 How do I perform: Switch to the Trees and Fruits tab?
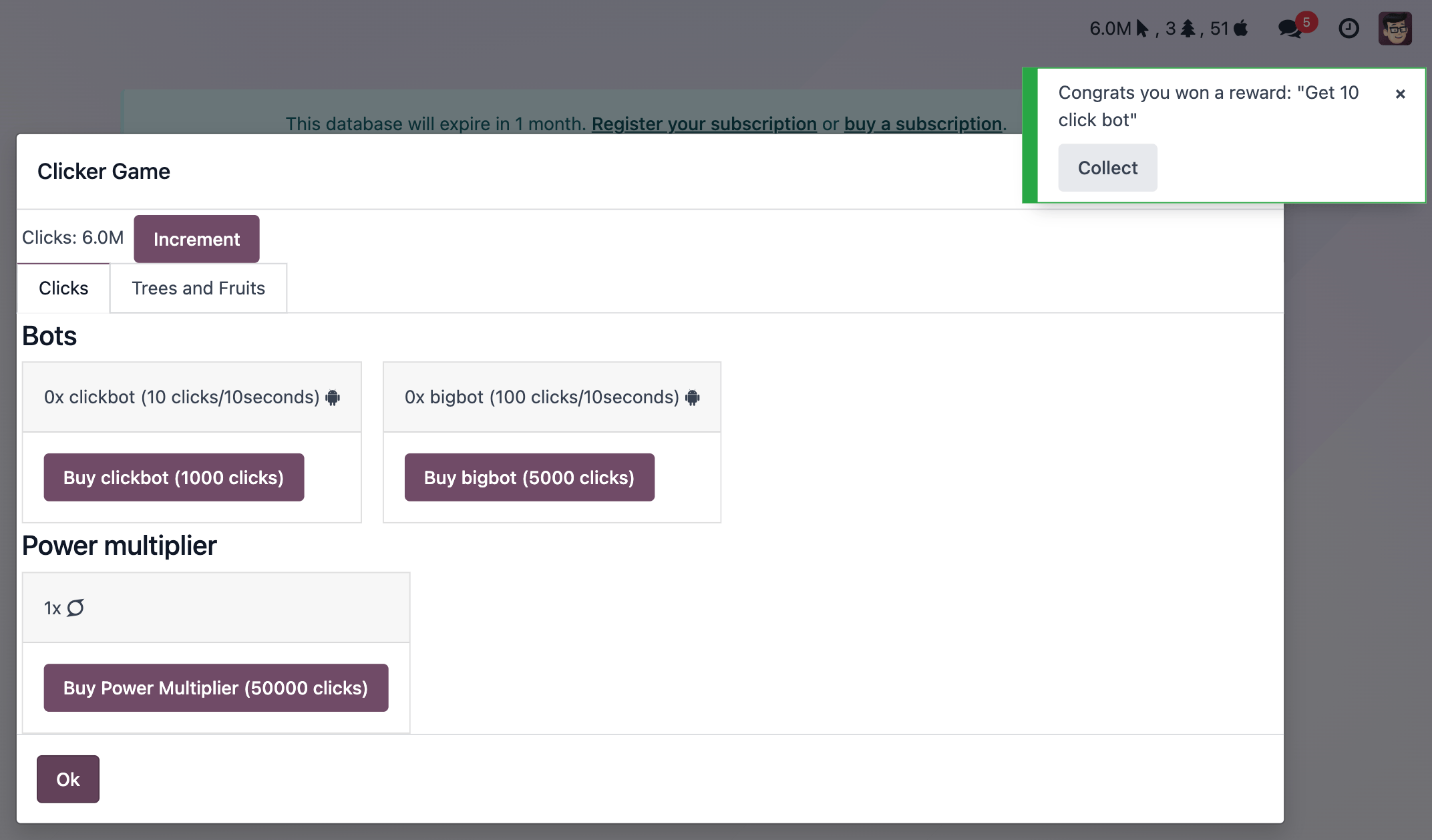tap(198, 288)
